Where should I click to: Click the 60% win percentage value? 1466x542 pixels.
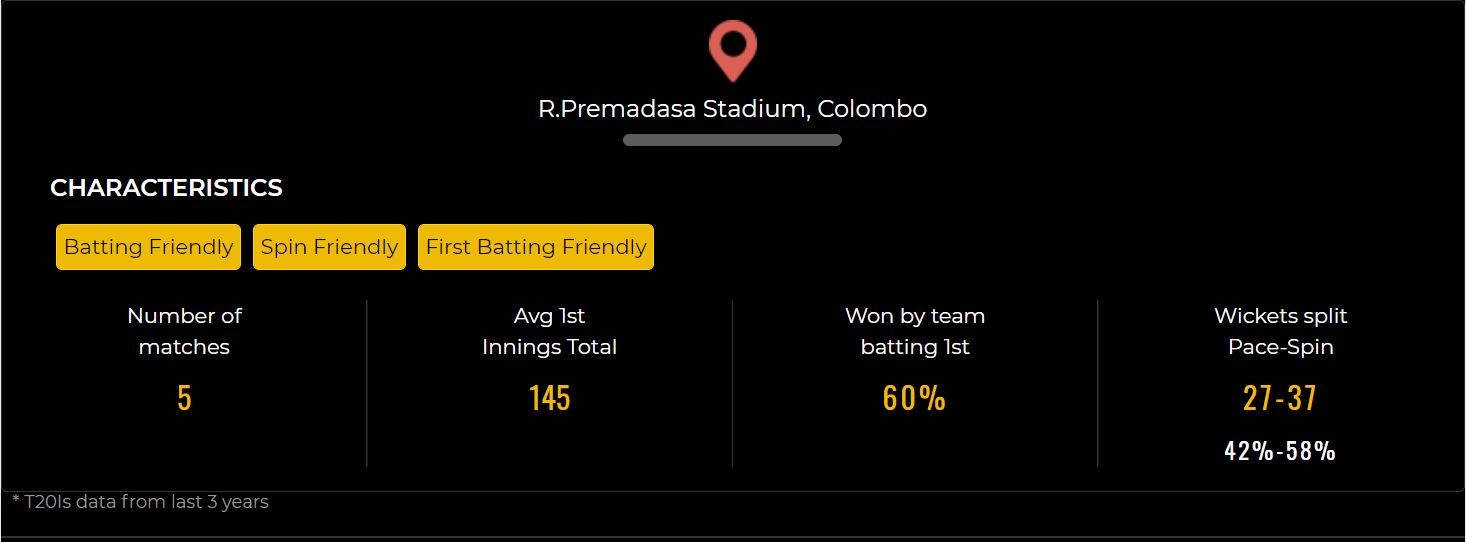[x=914, y=398]
